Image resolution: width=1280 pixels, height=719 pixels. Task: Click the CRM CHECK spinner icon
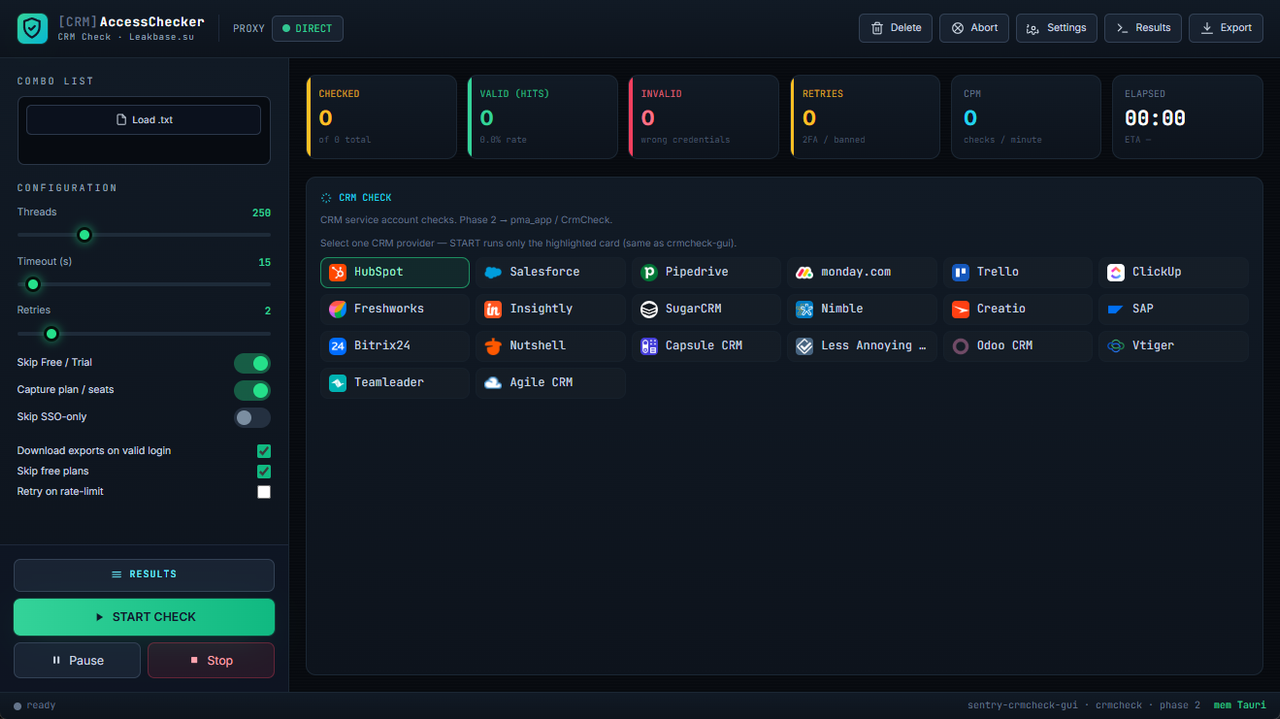coord(326,198)
